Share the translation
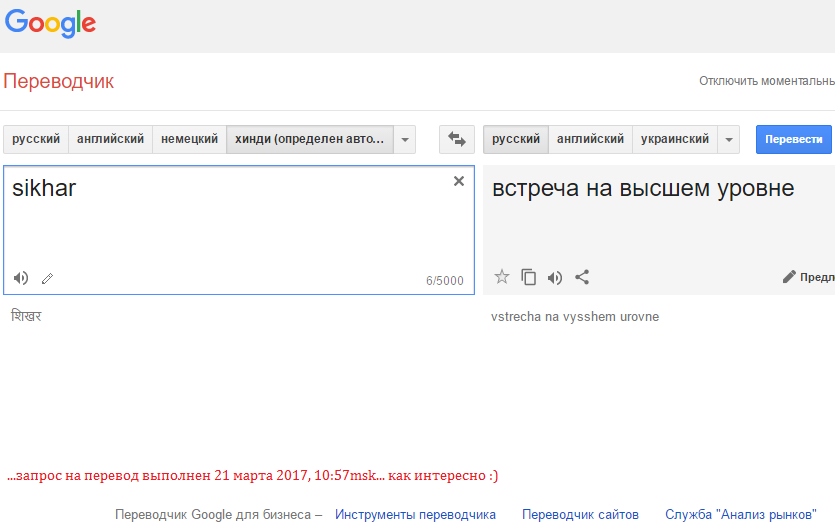 [582, 277]
